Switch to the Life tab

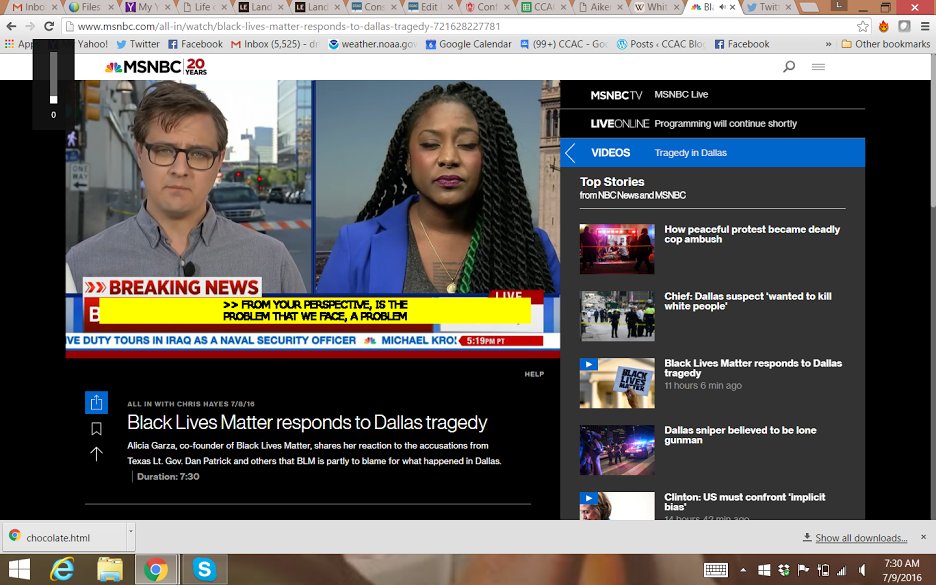(202, 7)
